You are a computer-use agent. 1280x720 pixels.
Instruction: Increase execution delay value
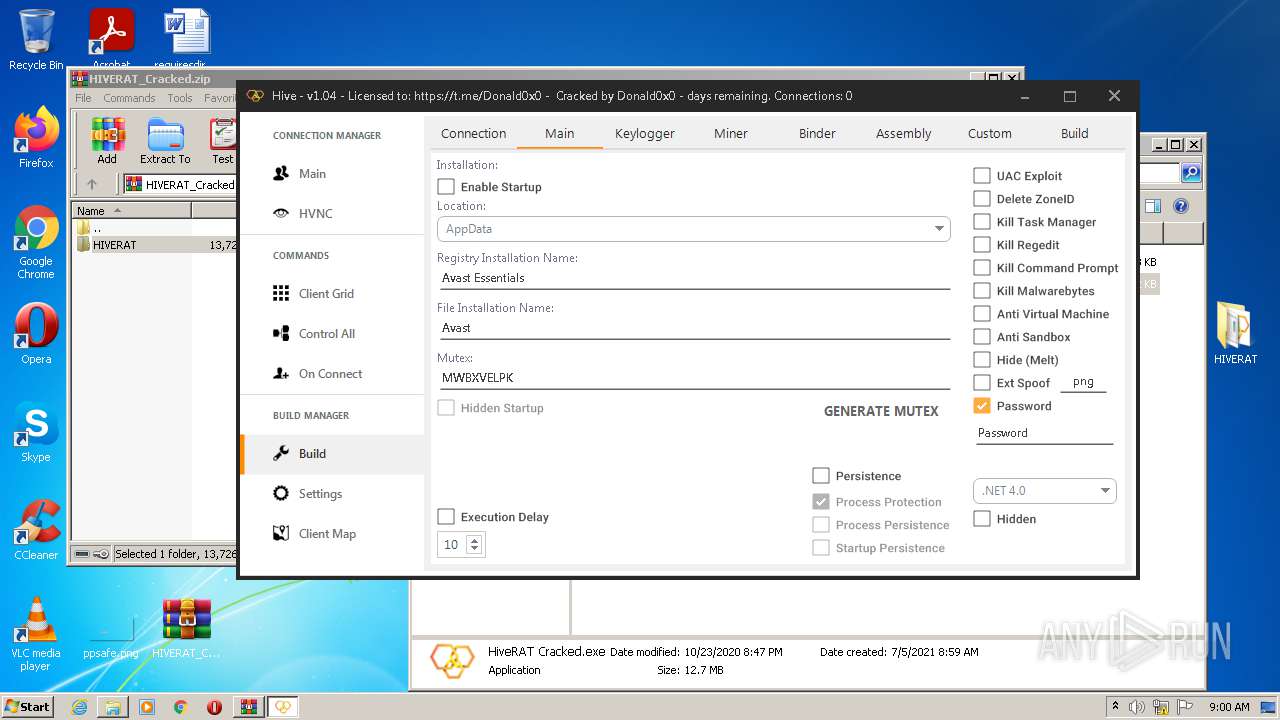pos(474,541)
